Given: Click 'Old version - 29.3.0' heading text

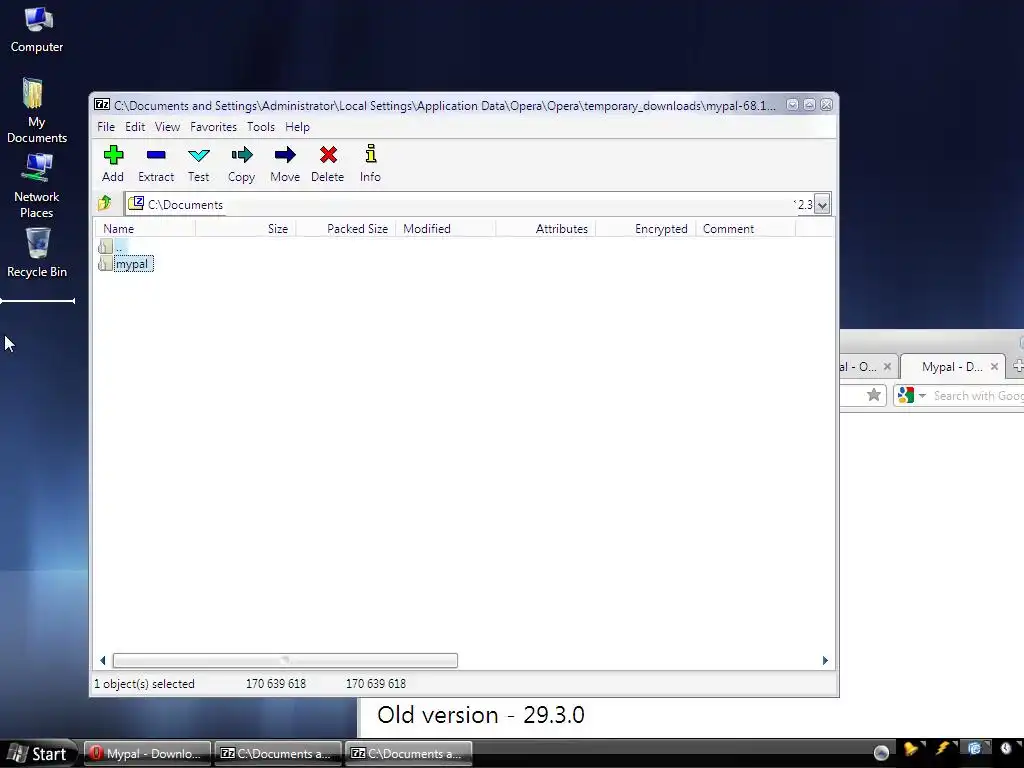Looking at the screenshot, I should pyautogui.click(x=481, y=715).
